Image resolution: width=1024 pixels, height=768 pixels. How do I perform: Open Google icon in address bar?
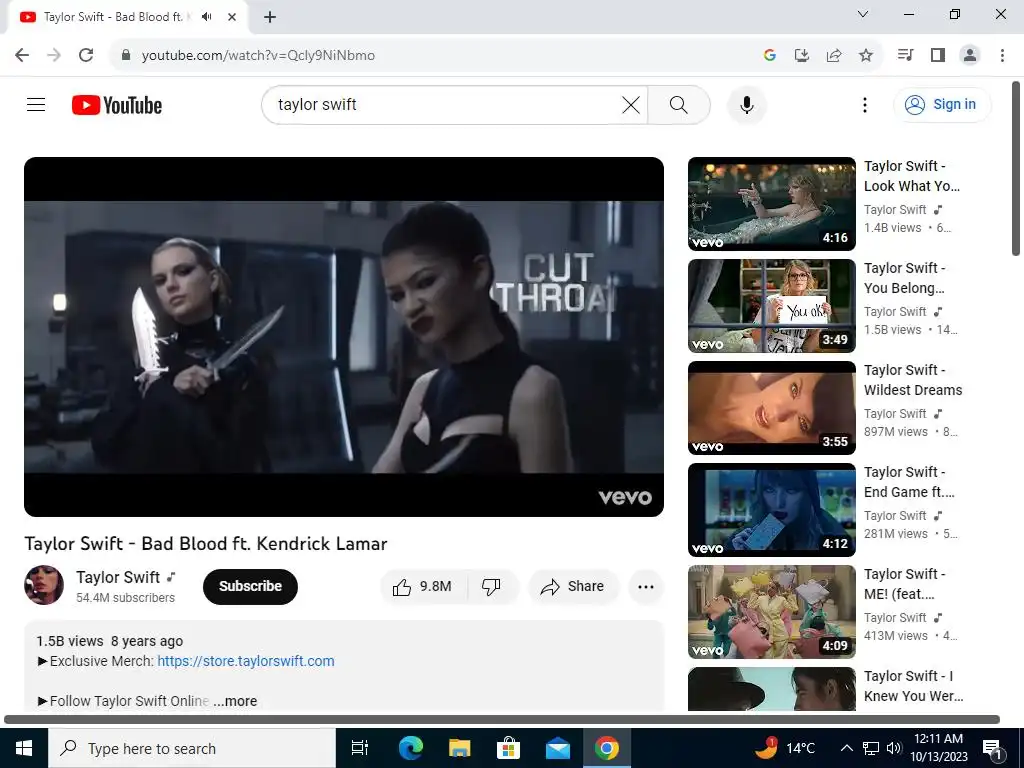point(769,56)
